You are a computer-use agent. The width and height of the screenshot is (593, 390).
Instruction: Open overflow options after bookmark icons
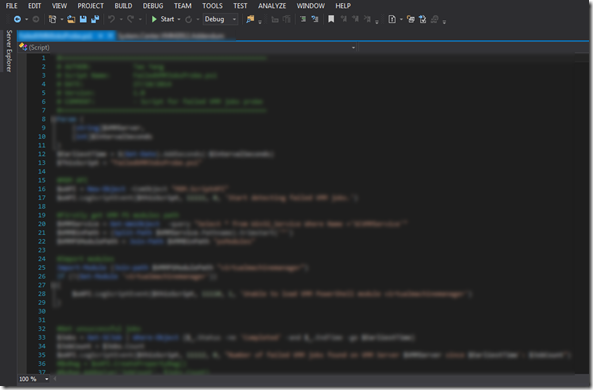[x=377, y=22]
